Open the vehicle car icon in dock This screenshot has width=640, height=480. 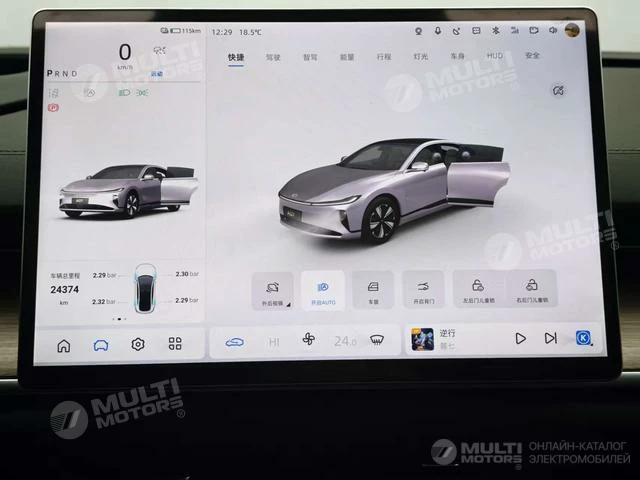click(101, 345)
